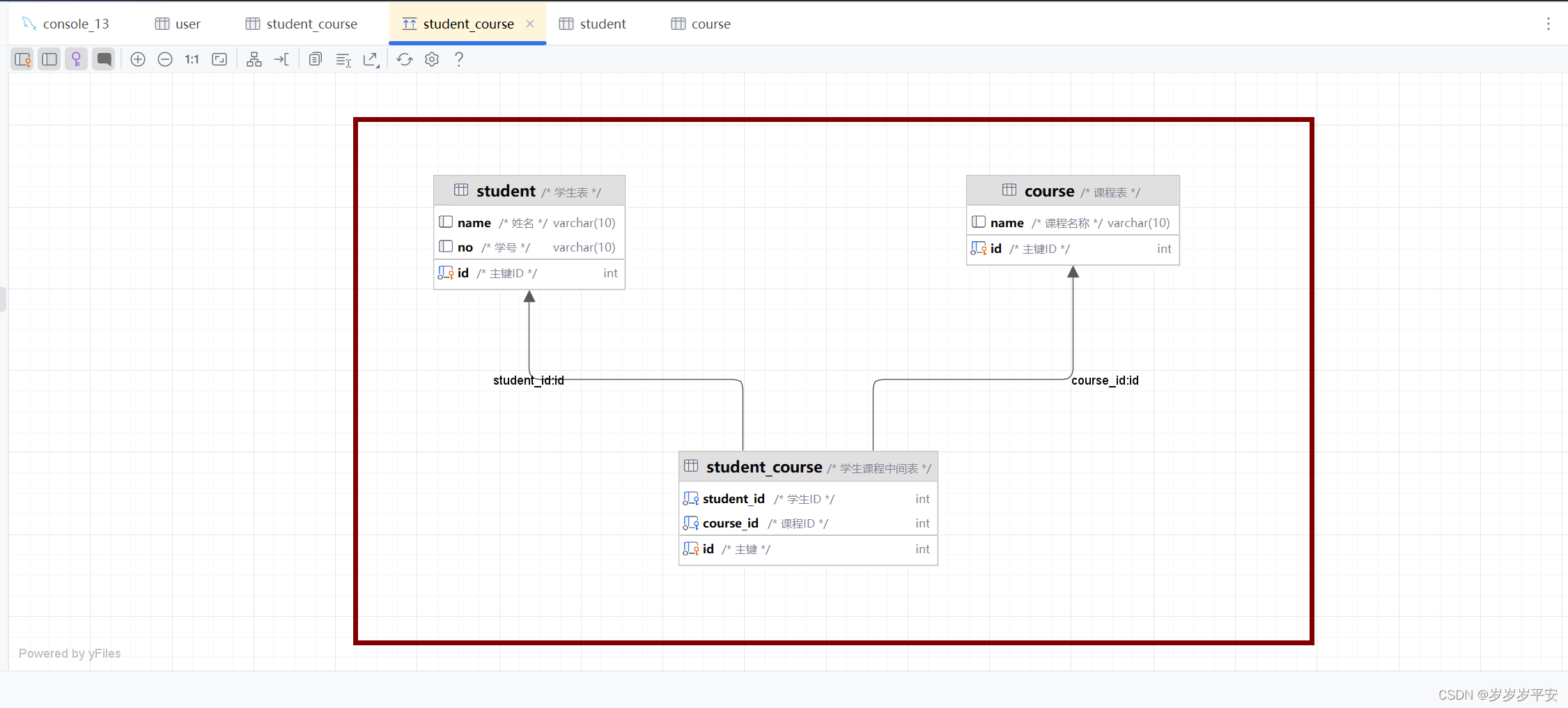Click the text lines with cursor icon

tap(343, 59)
